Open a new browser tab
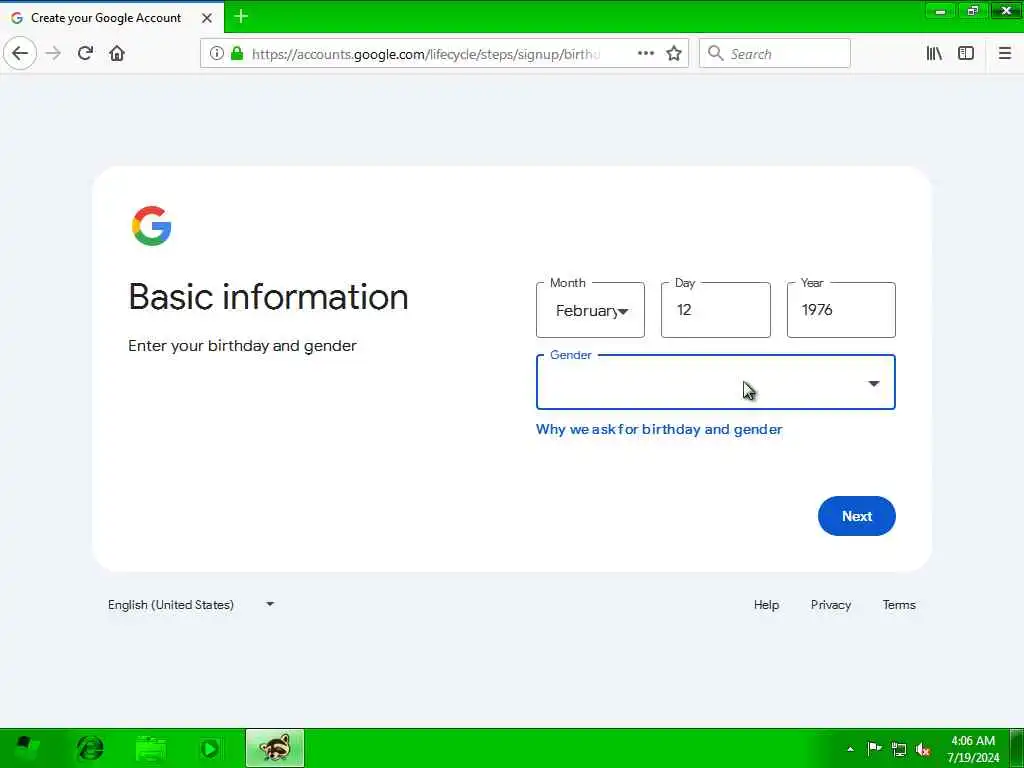The width and height of the screenshot is (1024, 768). 241,16
